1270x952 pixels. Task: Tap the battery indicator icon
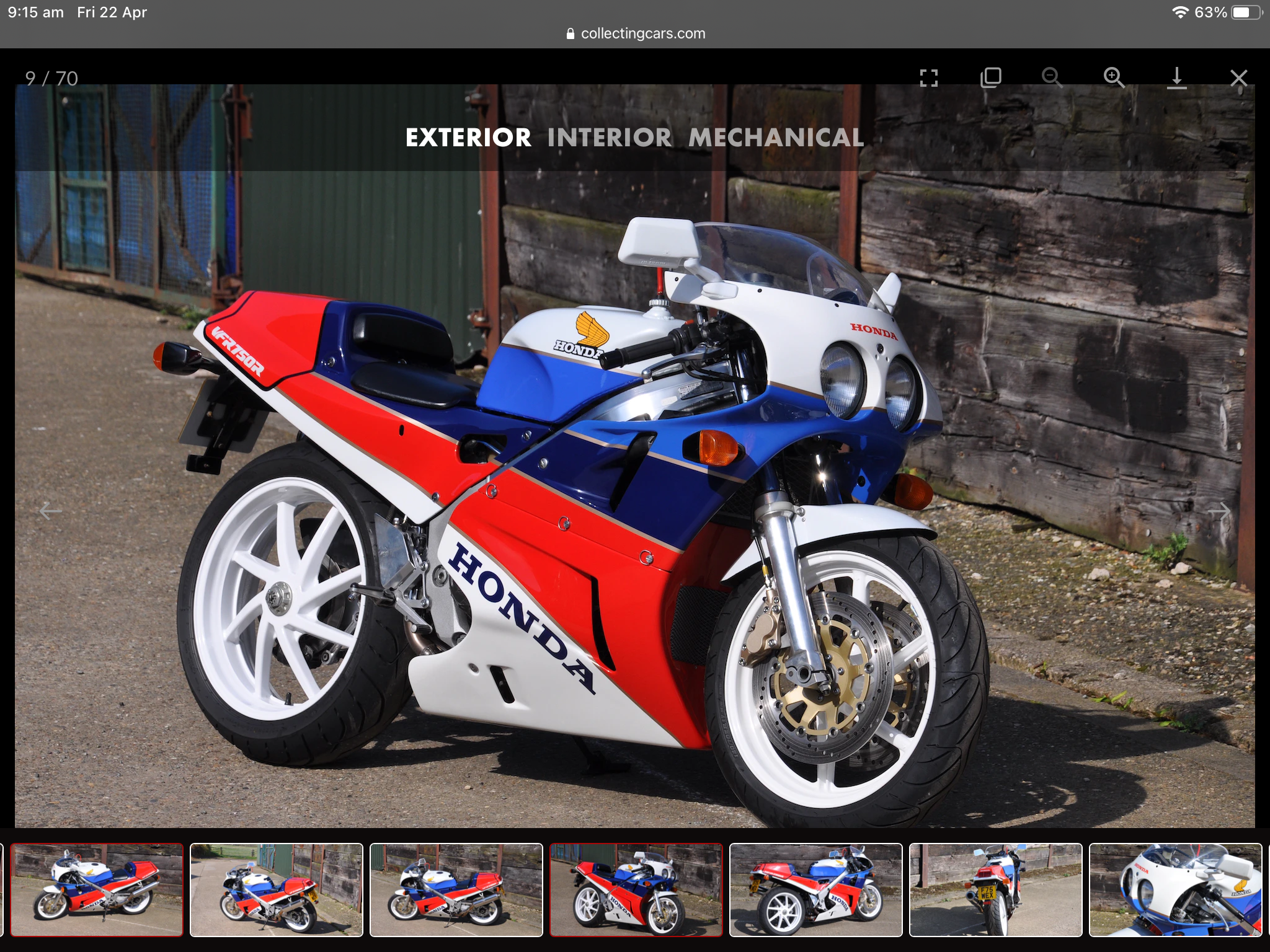1247,12
